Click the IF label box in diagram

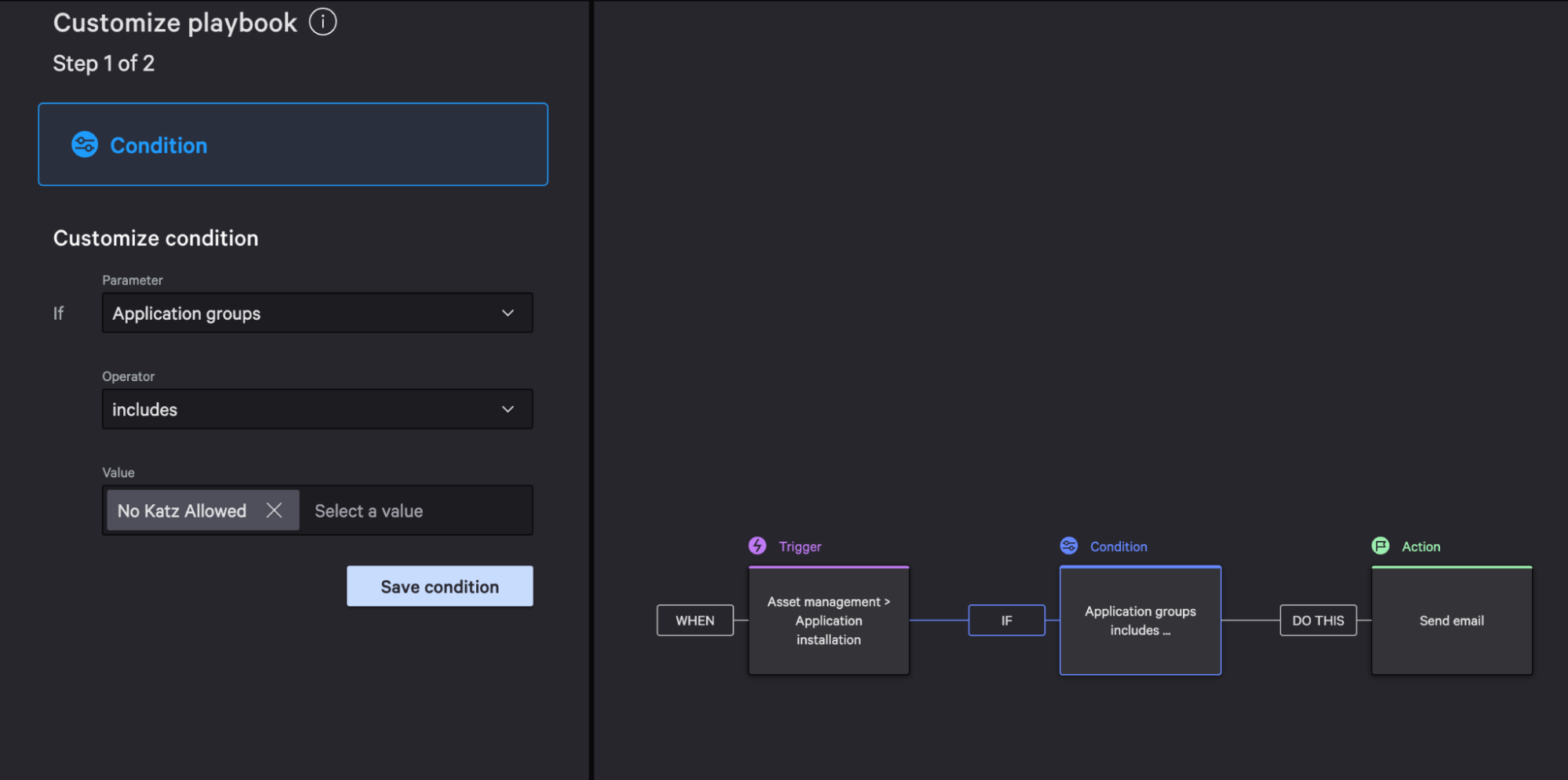pos(1006,620)
